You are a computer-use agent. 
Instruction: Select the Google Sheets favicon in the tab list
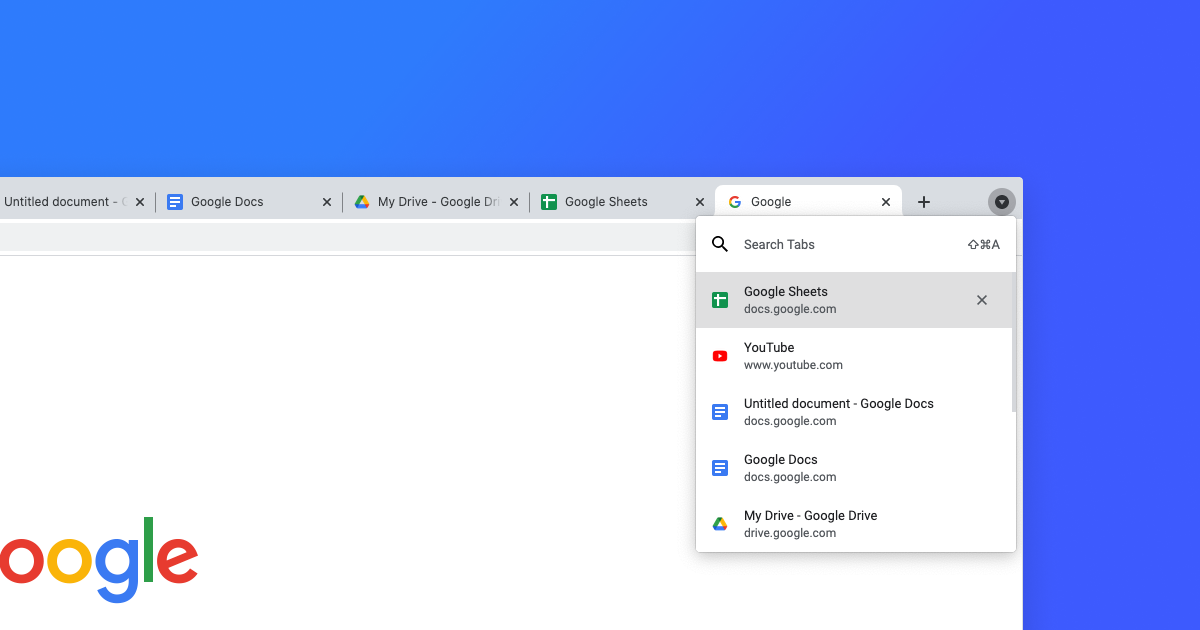point(720,299)
